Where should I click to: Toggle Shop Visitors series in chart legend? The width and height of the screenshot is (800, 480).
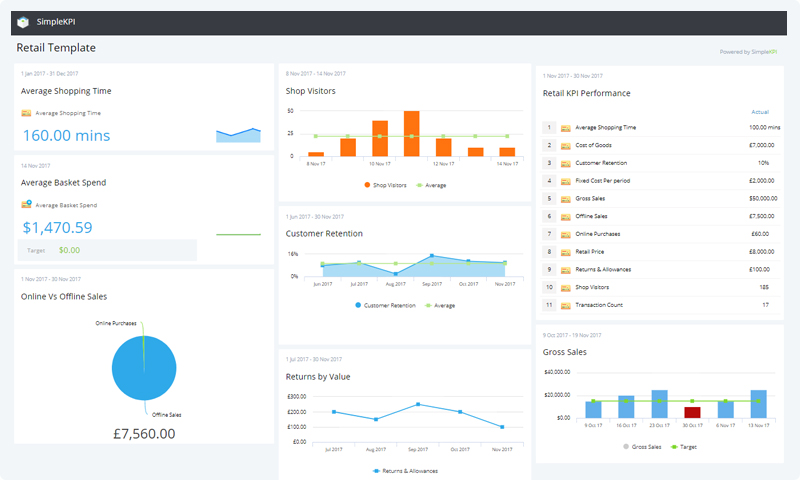tap(386, 185)
